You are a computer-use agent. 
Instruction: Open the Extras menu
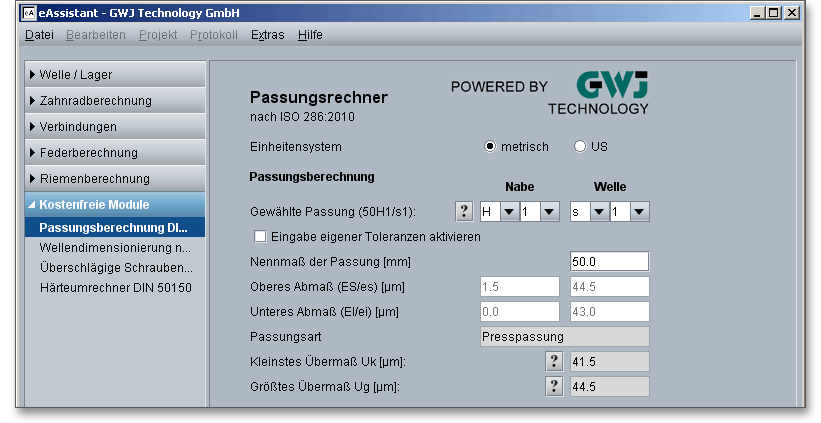(267, 35)
